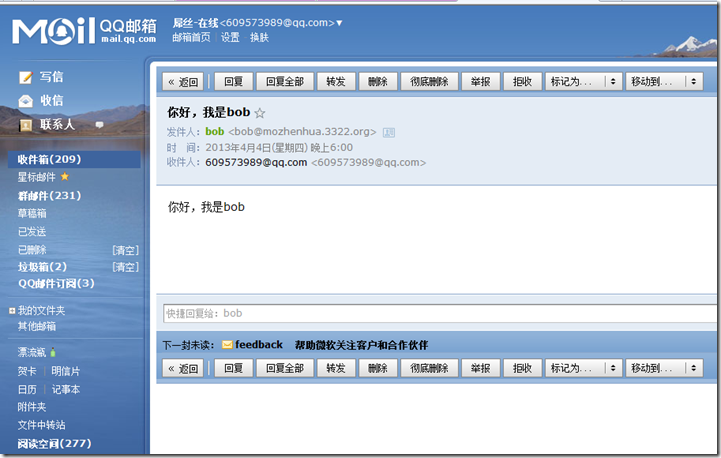Open 贺卡 in sidebar
This screenshot has height=458, width=721.
coord(27,371)
